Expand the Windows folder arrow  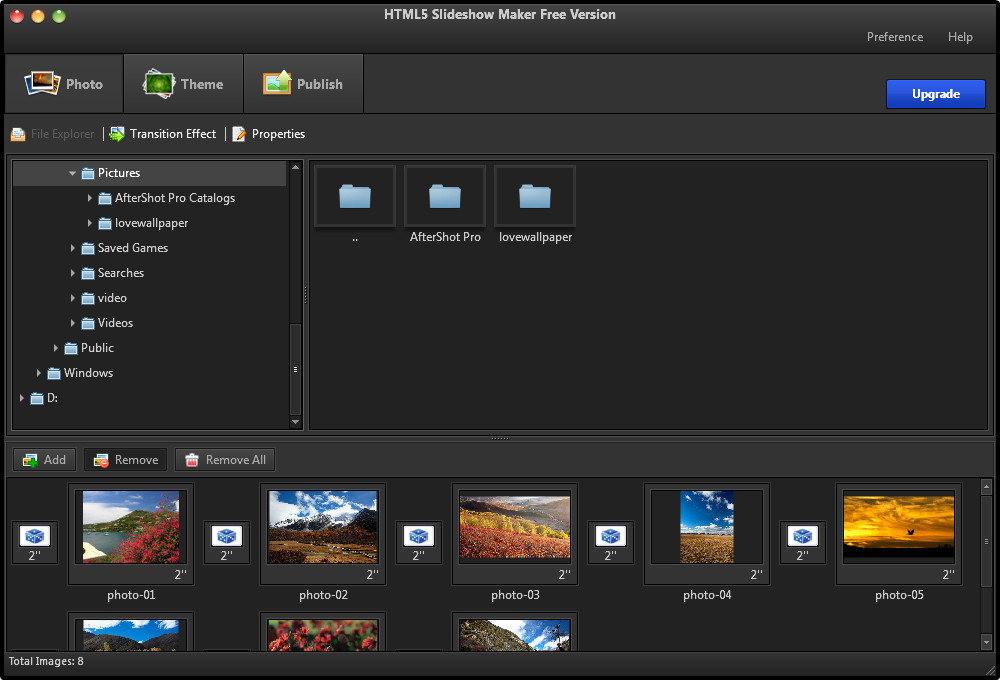click(x=38, y=373)
